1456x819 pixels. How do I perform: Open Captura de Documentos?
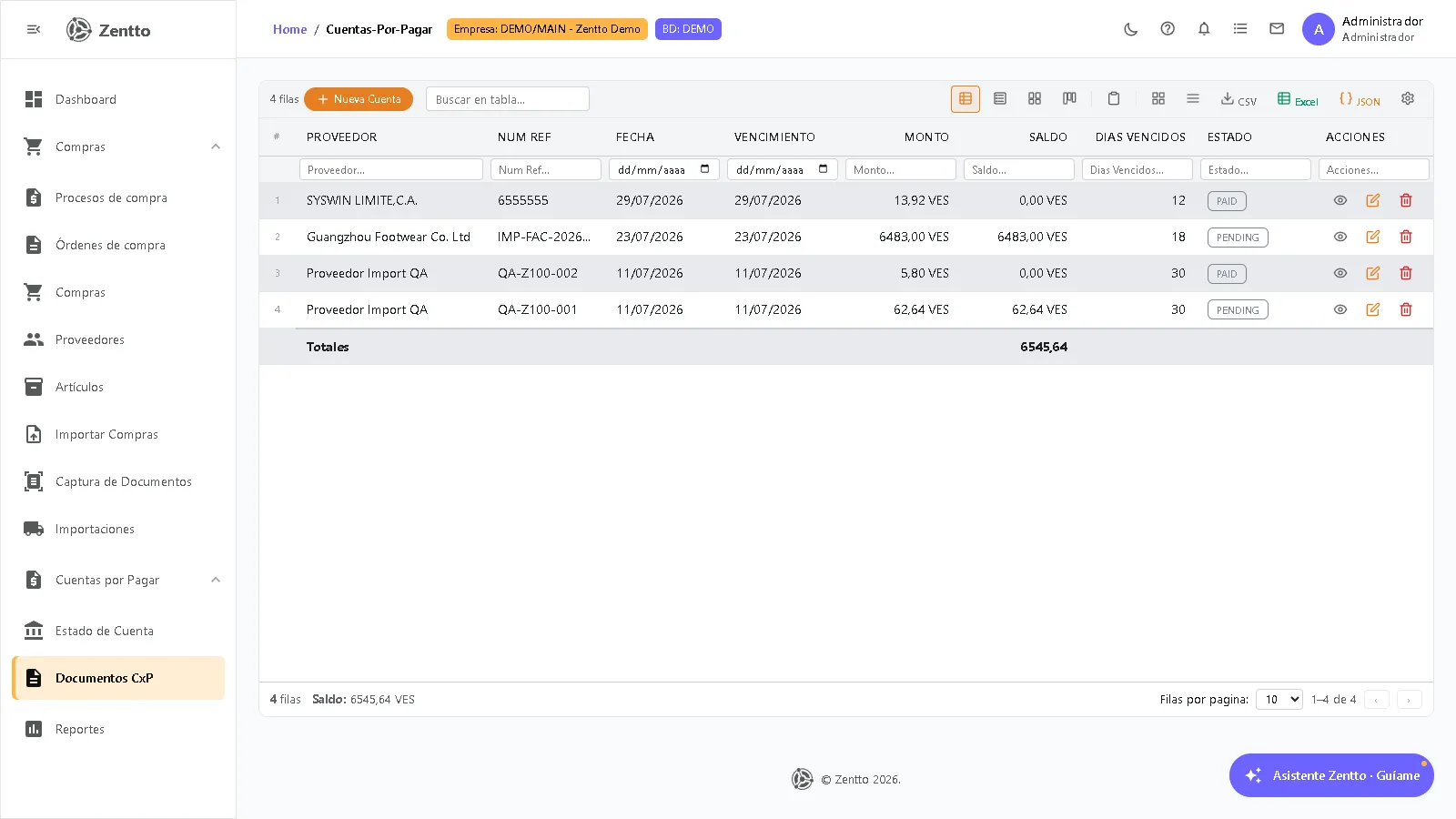tap(118, 481)
